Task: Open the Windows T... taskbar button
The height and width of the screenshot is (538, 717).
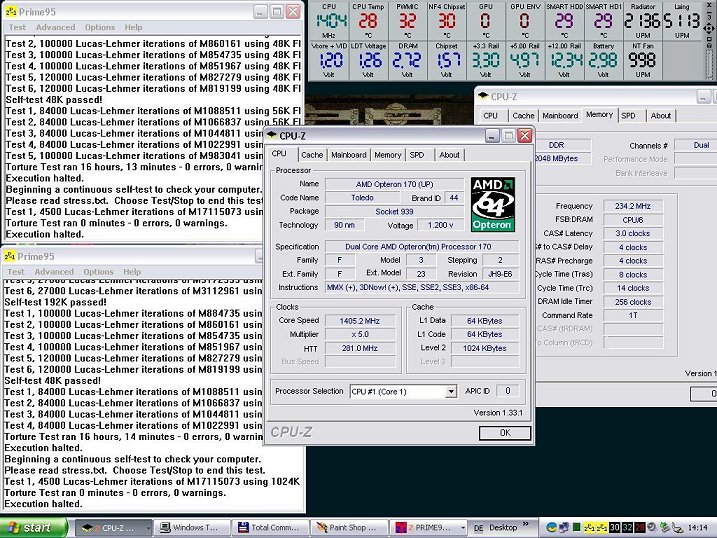Action: click(192, 527)
